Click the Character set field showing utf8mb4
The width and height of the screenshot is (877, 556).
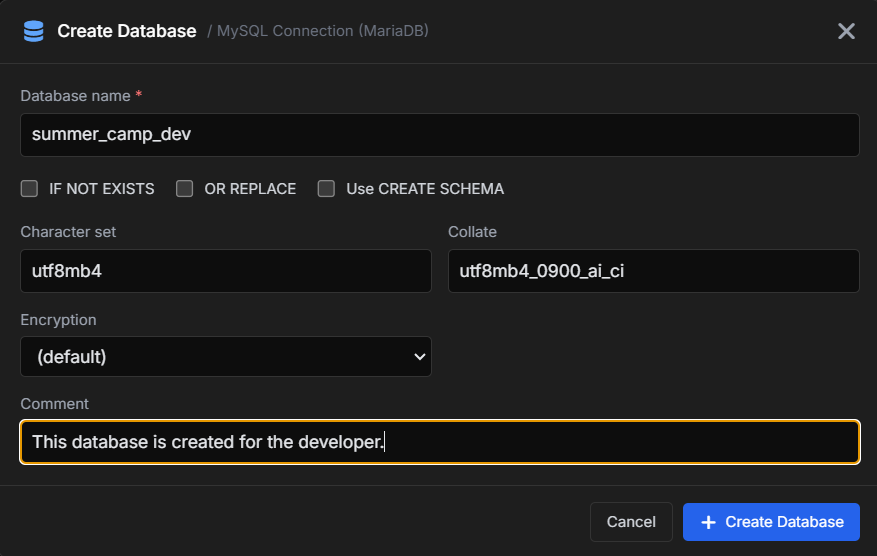(226, 271)
